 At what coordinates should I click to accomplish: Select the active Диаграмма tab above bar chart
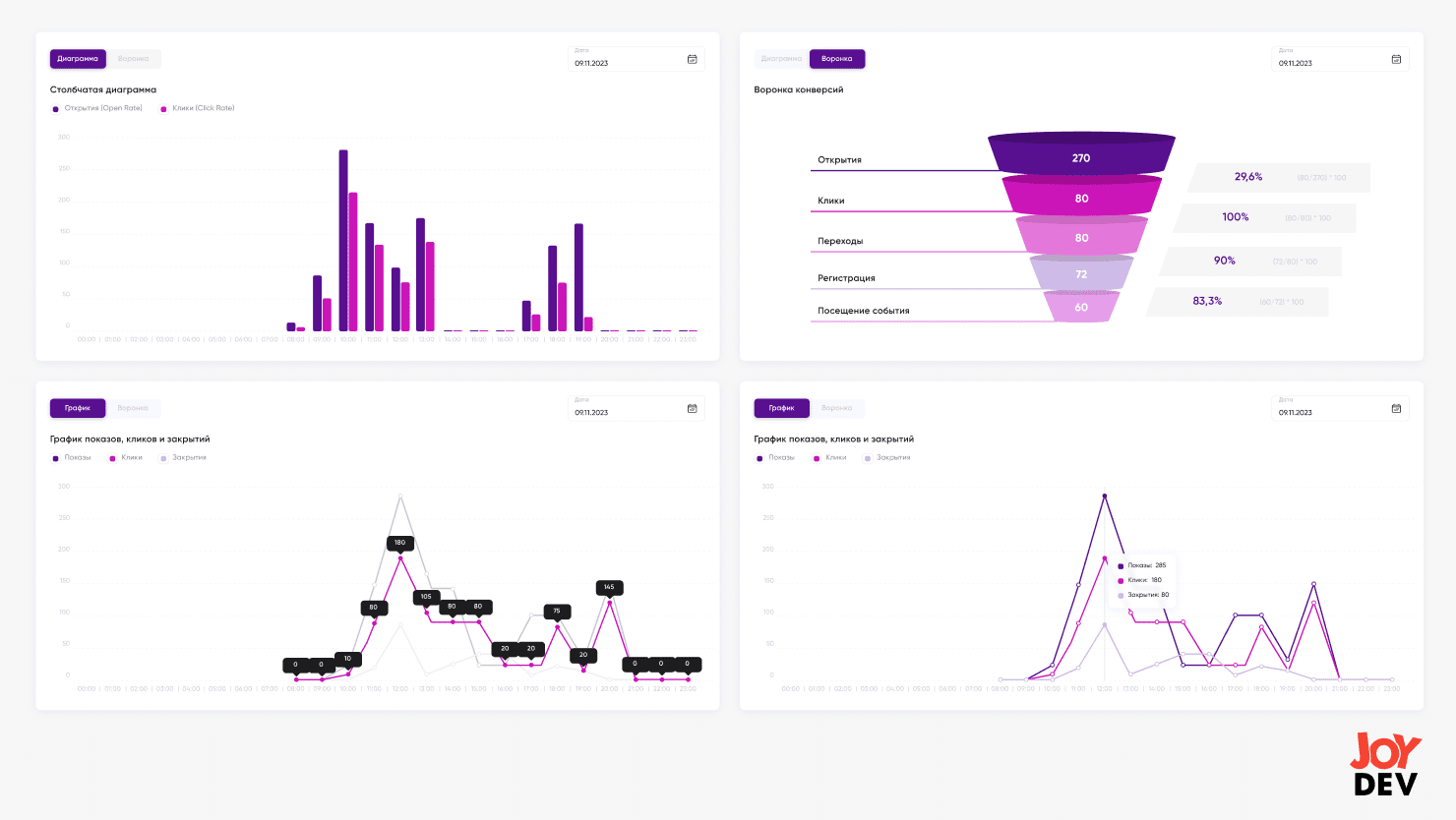click(x=78, y=59)
